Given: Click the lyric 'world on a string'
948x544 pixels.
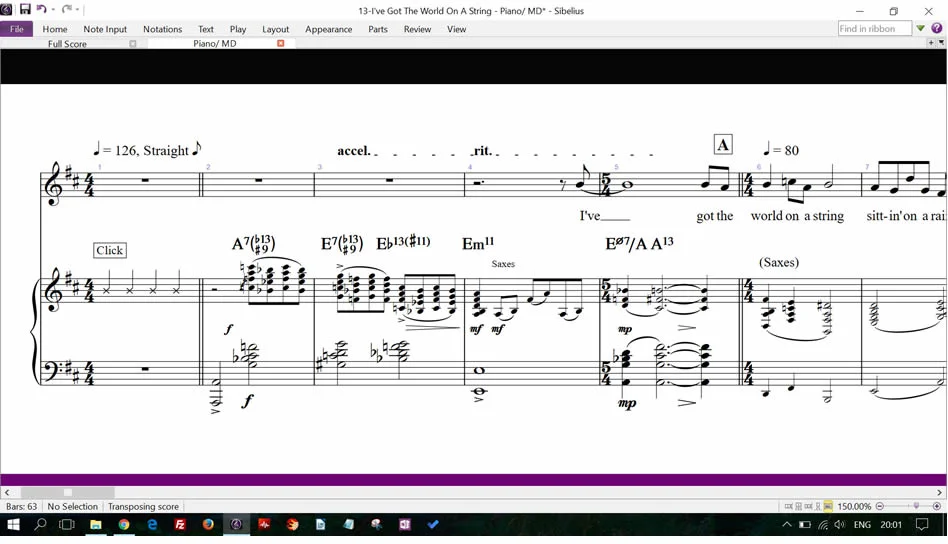Looking at the screenshot, I should coord(797,216).
